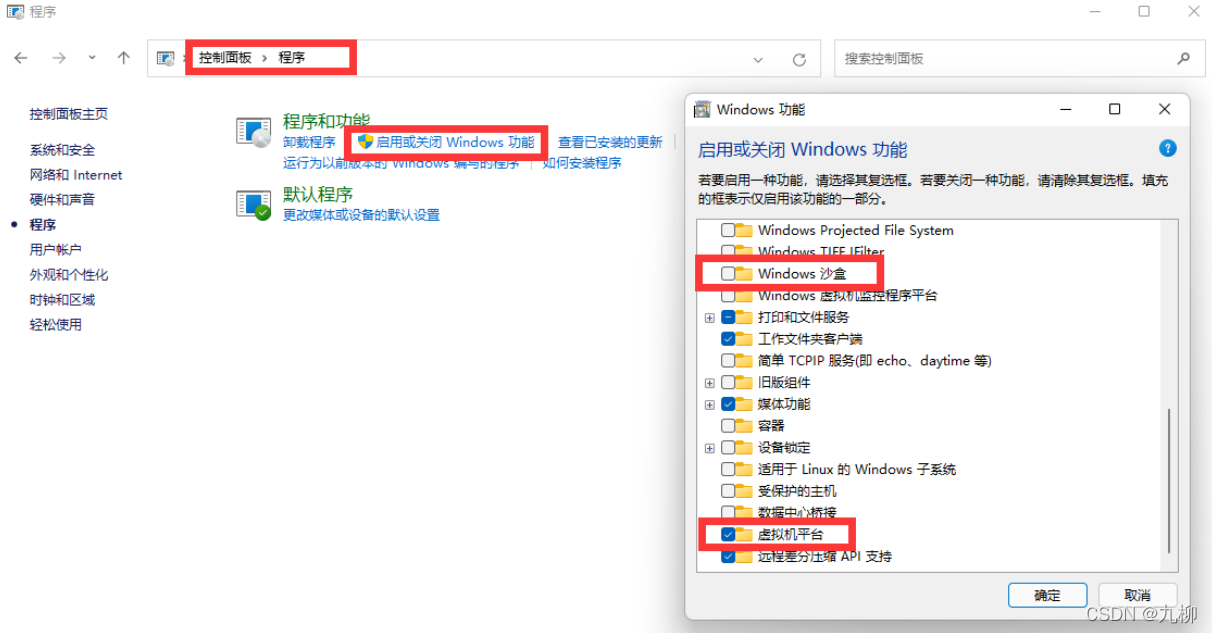Check 受保护的主机 checkbox
The width and height of the screenshot is (1212, 633).
[728, 491]
